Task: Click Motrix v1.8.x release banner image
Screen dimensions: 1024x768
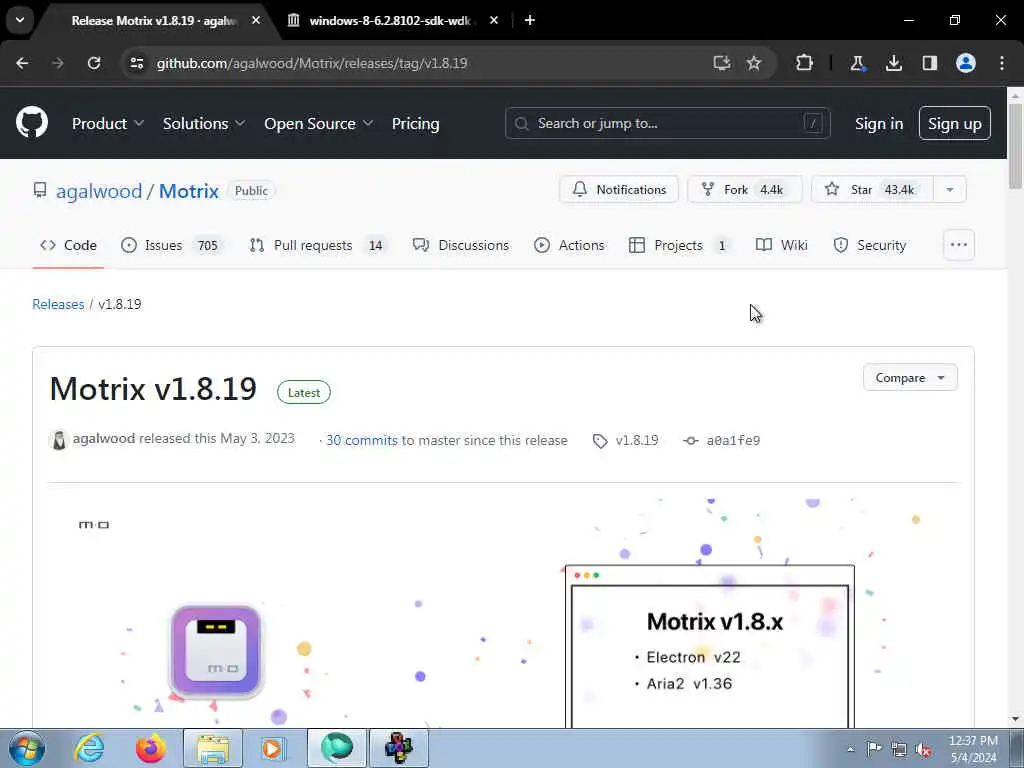Action: point(504,611)
